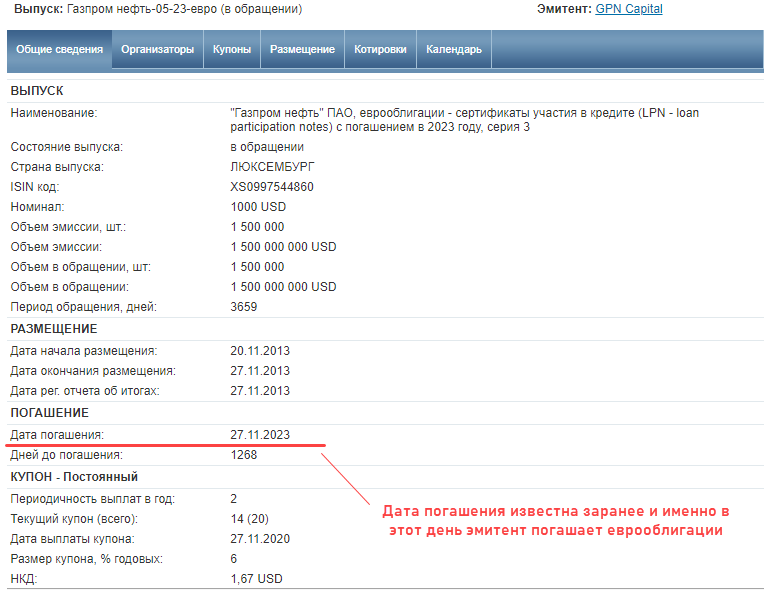Click the bond name description text

pyautogui.click(x=465, y=120)
